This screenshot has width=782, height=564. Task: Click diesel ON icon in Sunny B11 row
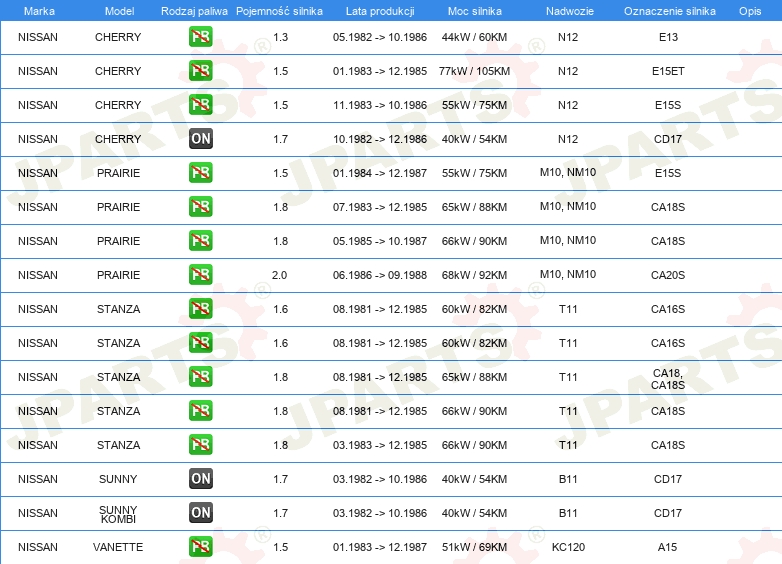click(200, 479)
